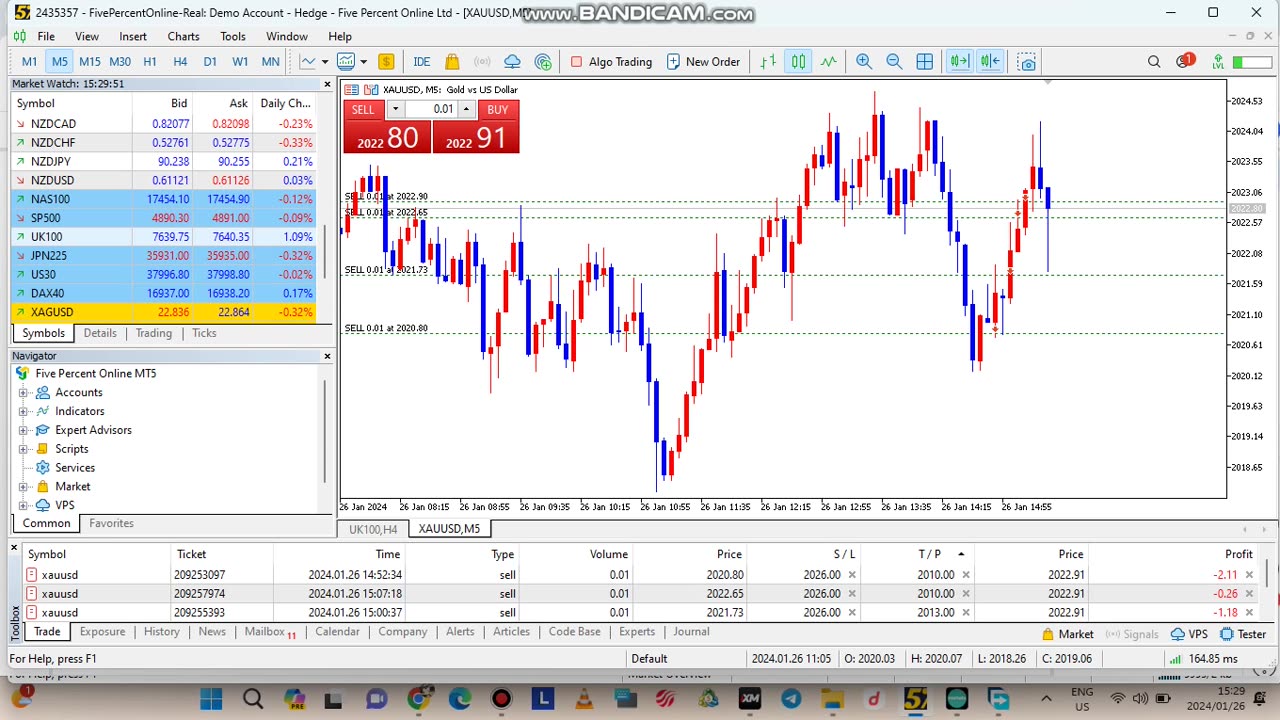
Task: Click the 0.01 volume input field
Action: tap(431, 109)
